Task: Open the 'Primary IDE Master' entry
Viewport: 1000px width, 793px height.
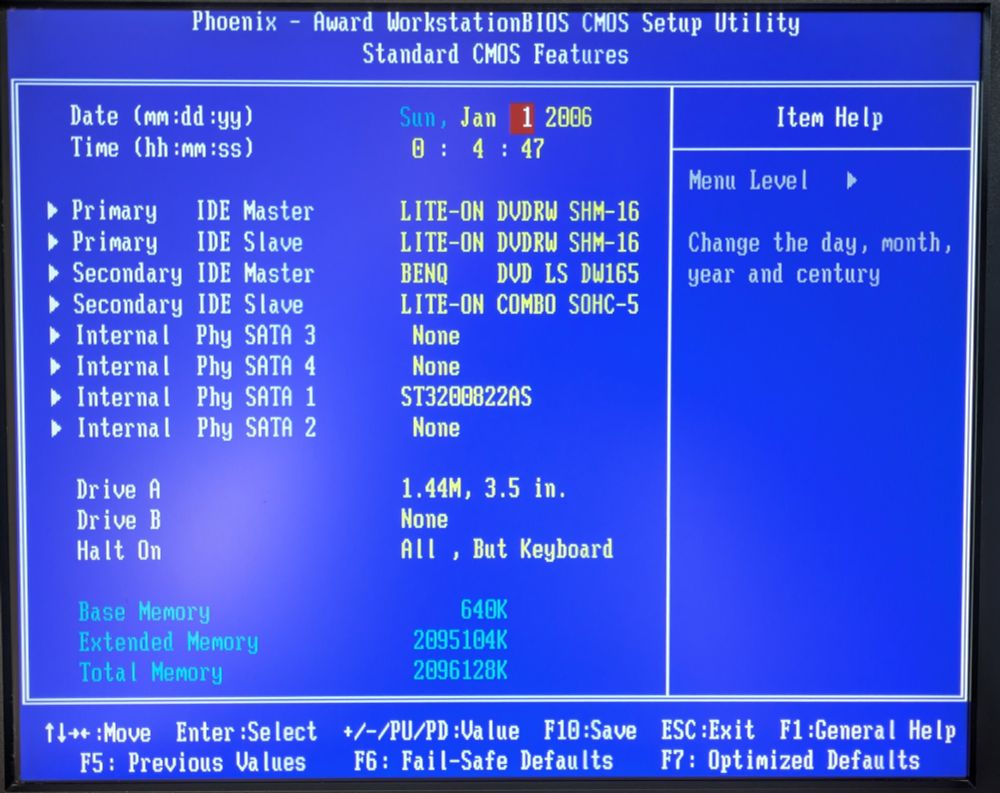Action: click(x=193, y=211)
